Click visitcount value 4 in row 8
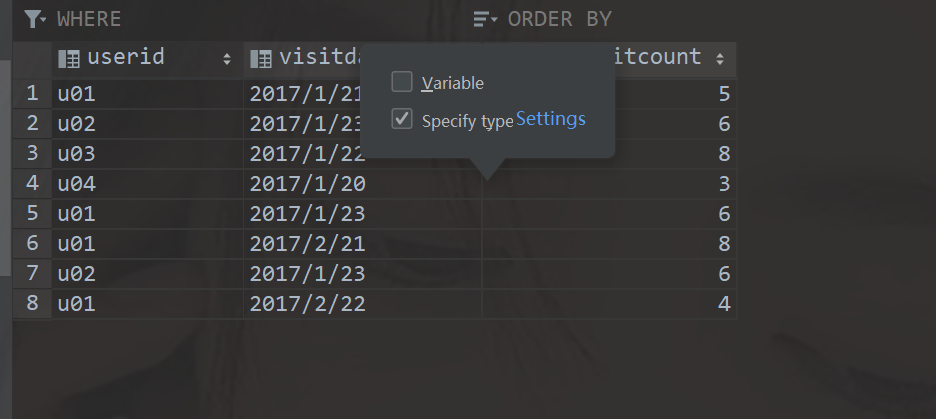This screenshot has width=936, height=419. pos(724,304)
